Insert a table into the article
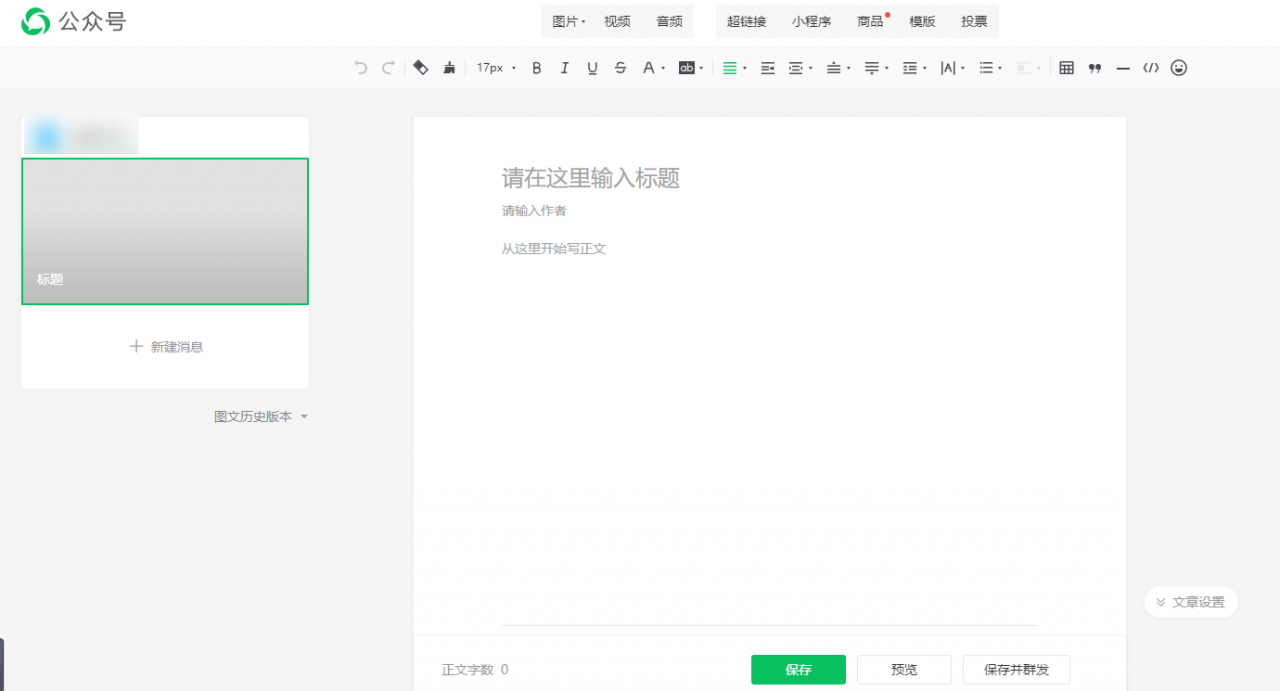Viewport: 1280px width, 691px height. tap(1066, 67)
